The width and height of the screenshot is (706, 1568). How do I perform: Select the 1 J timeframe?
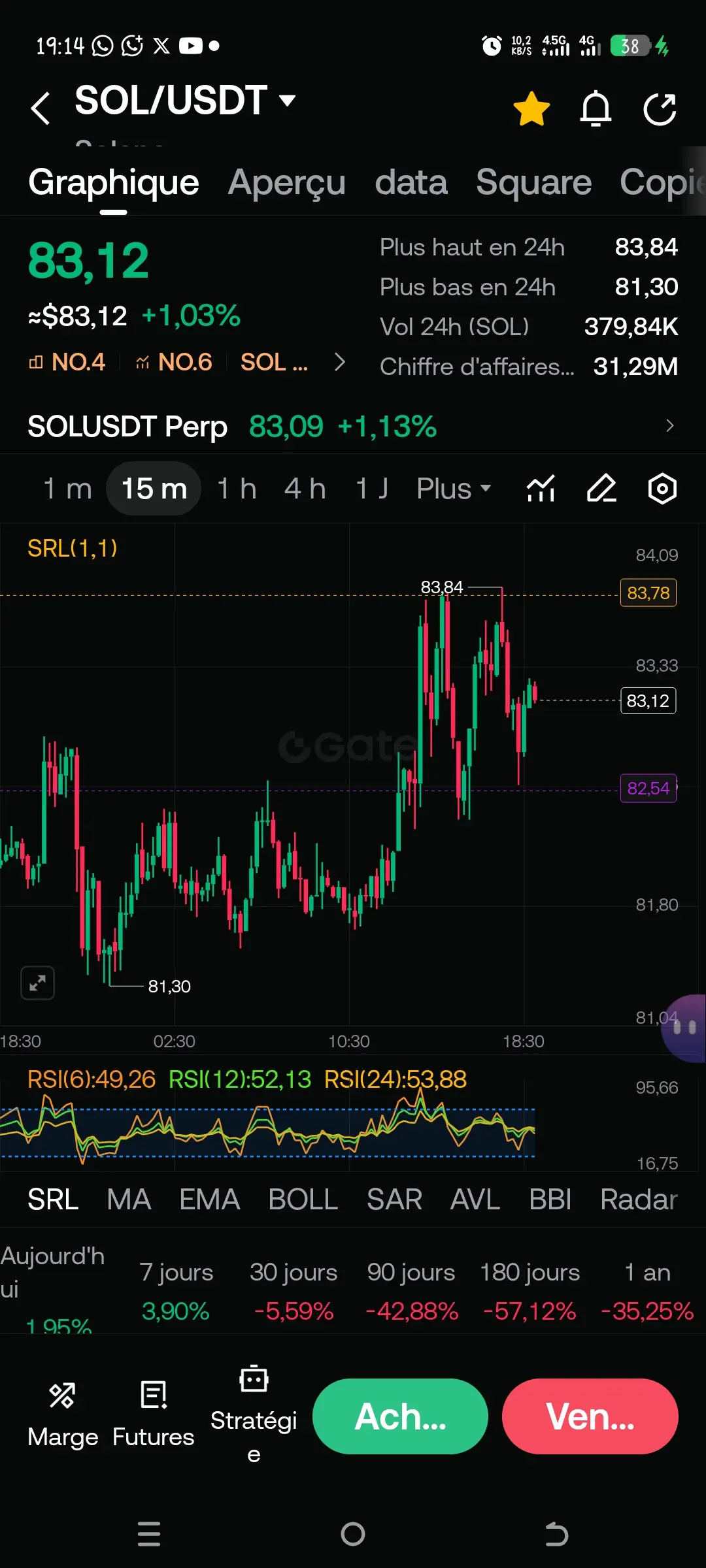click(372, 489)
